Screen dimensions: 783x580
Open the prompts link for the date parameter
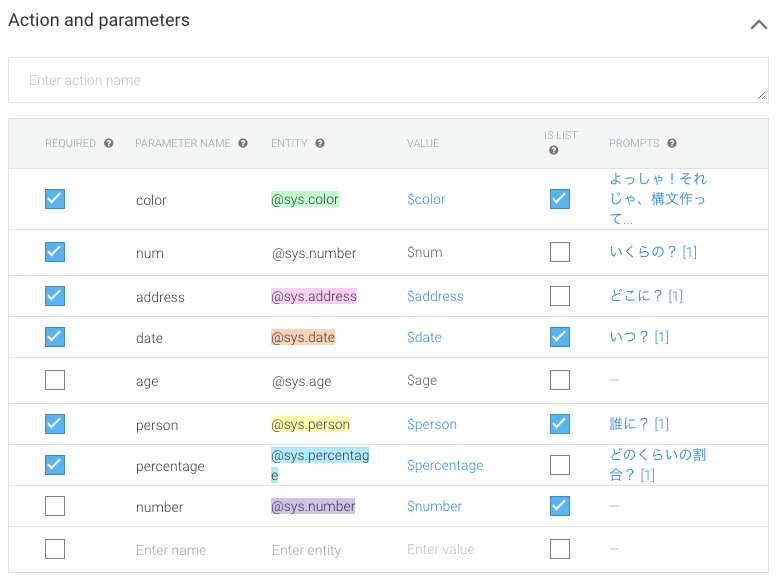coord(639,337)
